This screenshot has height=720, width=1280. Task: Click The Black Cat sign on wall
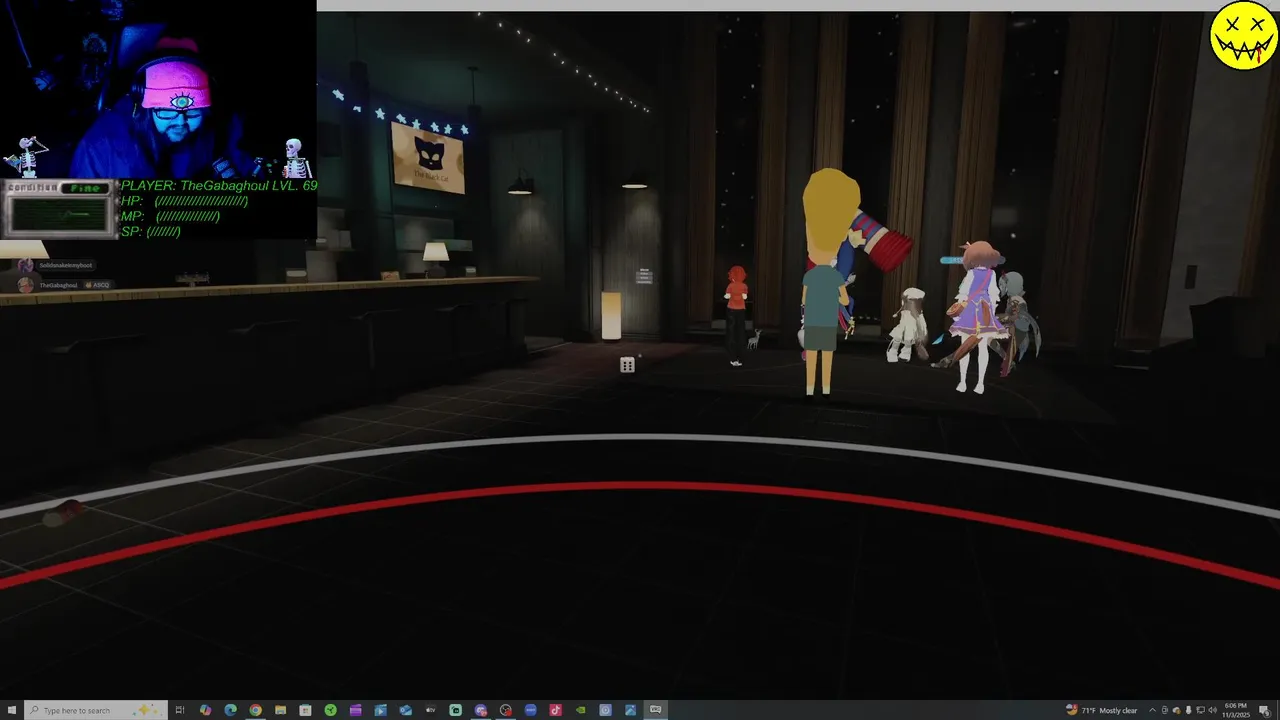point(428,158)
